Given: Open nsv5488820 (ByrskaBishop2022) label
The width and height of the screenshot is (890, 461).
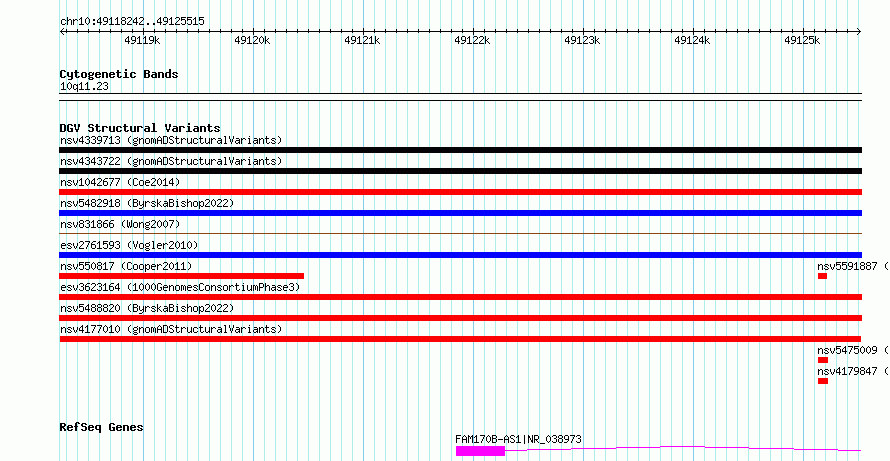Looking at the screenshot, I should click(147, 308).
